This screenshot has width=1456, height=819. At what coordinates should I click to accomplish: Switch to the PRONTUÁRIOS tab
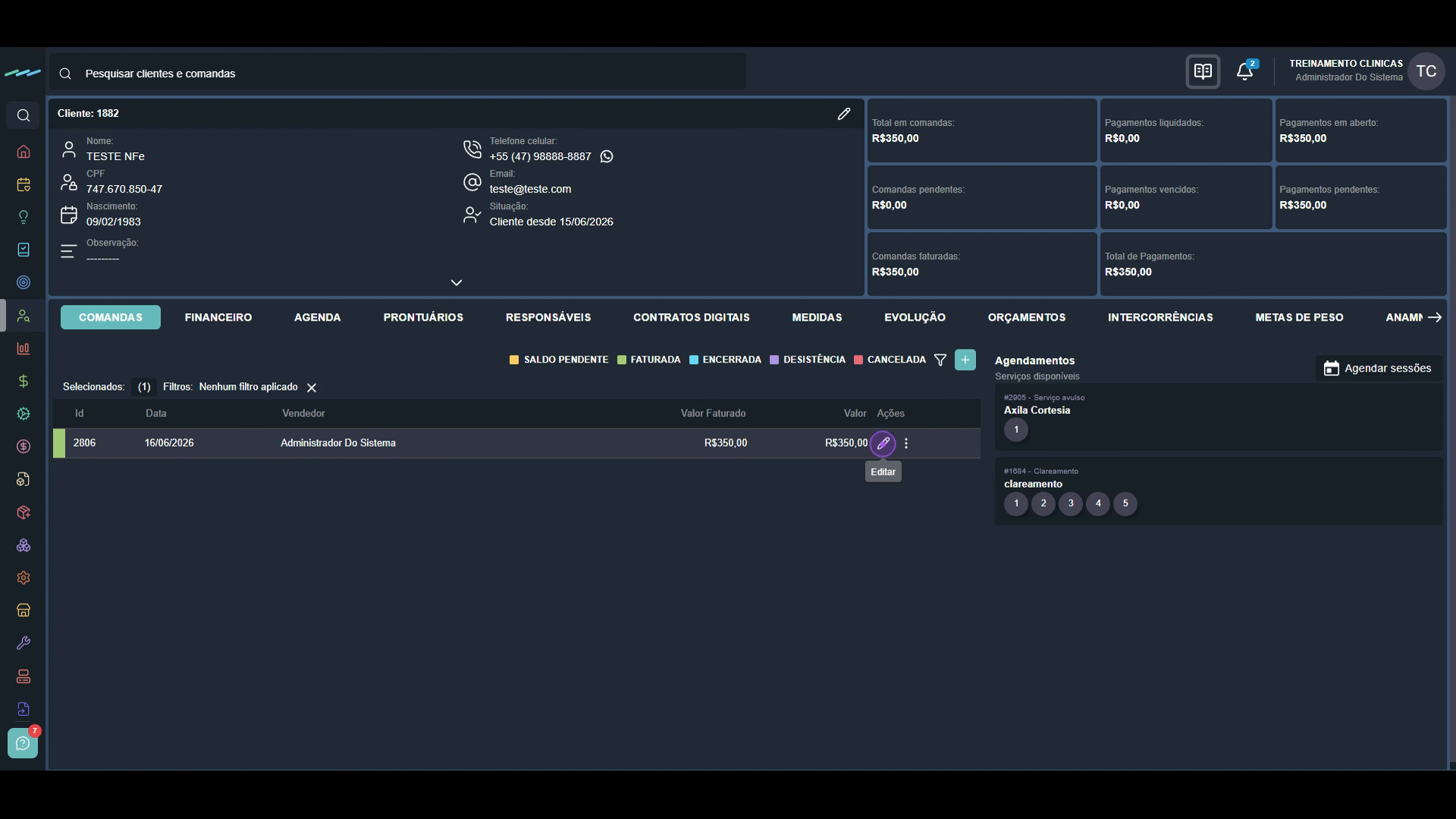click(x=423, y=318)
